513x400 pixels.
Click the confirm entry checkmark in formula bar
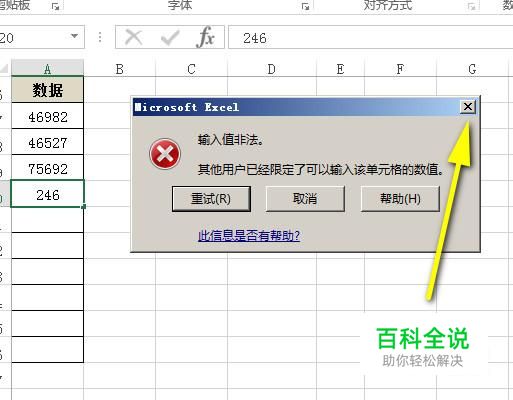click(x=170, y=37)
